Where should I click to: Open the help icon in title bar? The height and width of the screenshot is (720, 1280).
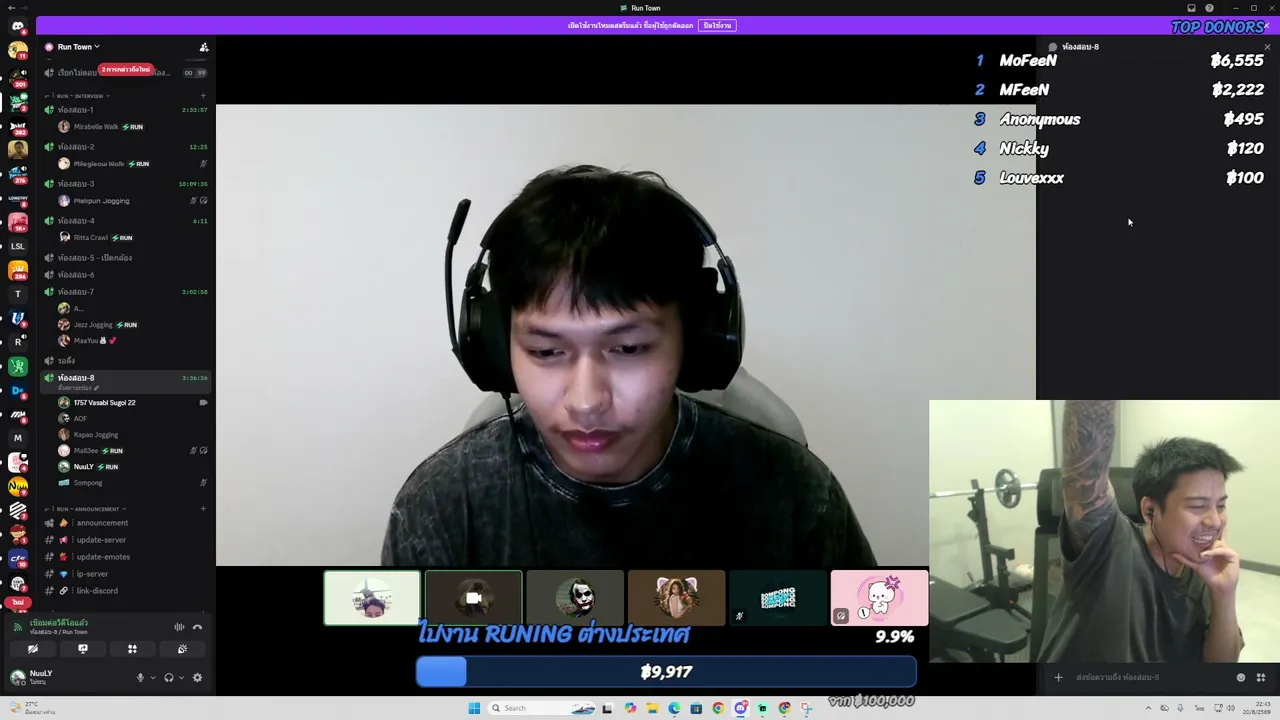pos(1209,8)
